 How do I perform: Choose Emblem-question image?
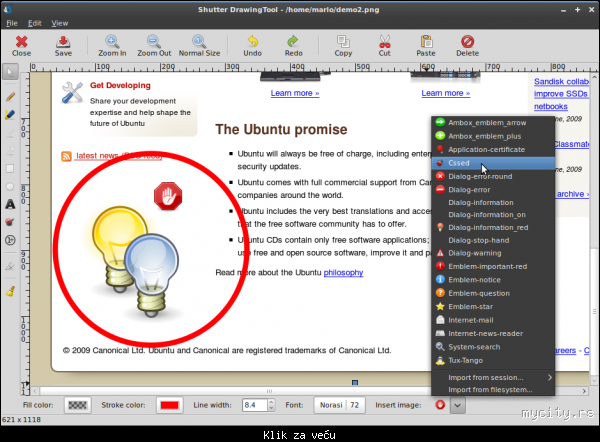click(493, 293)
